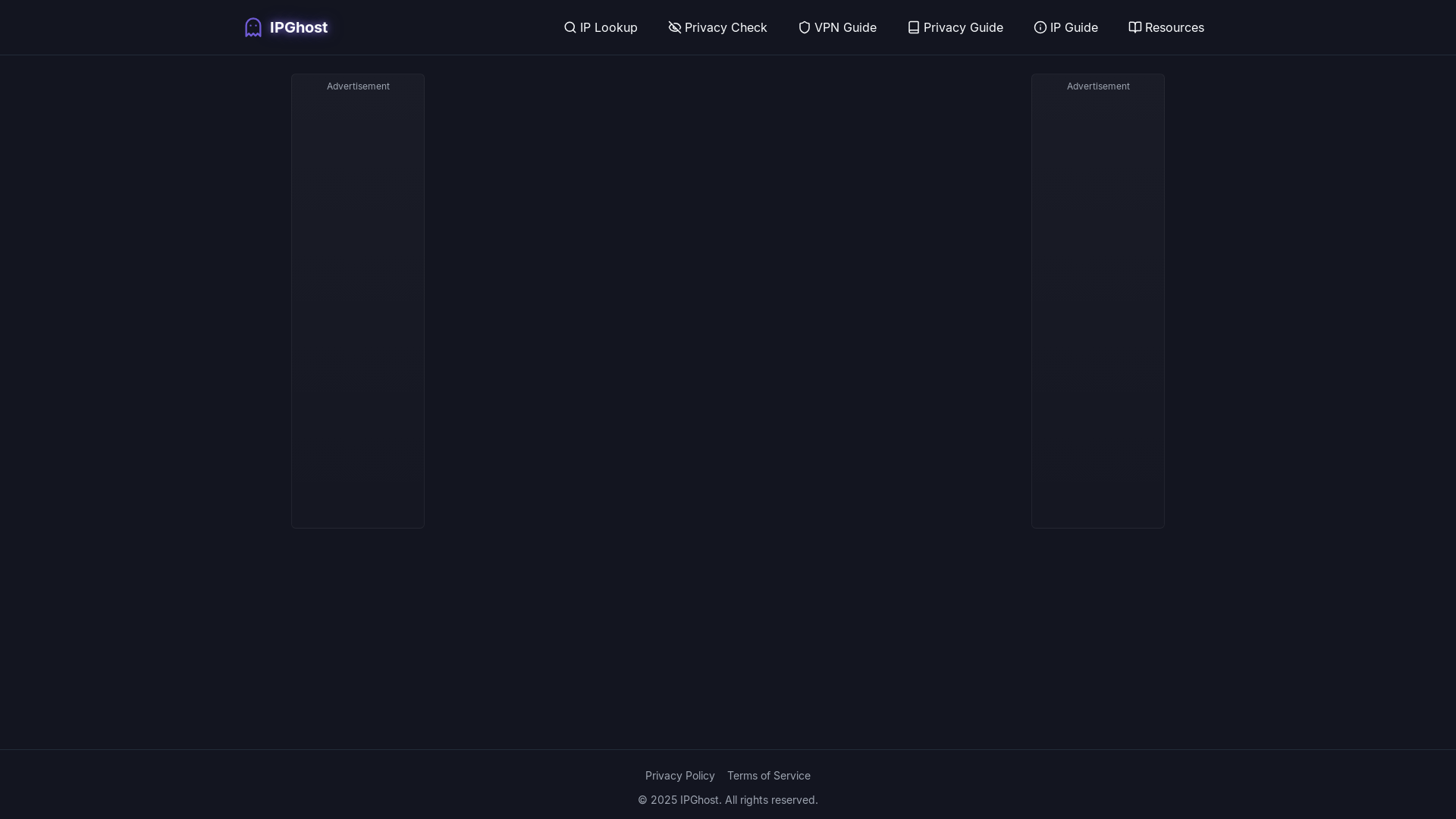Navigate to the IP Guide

point(1065,27)
